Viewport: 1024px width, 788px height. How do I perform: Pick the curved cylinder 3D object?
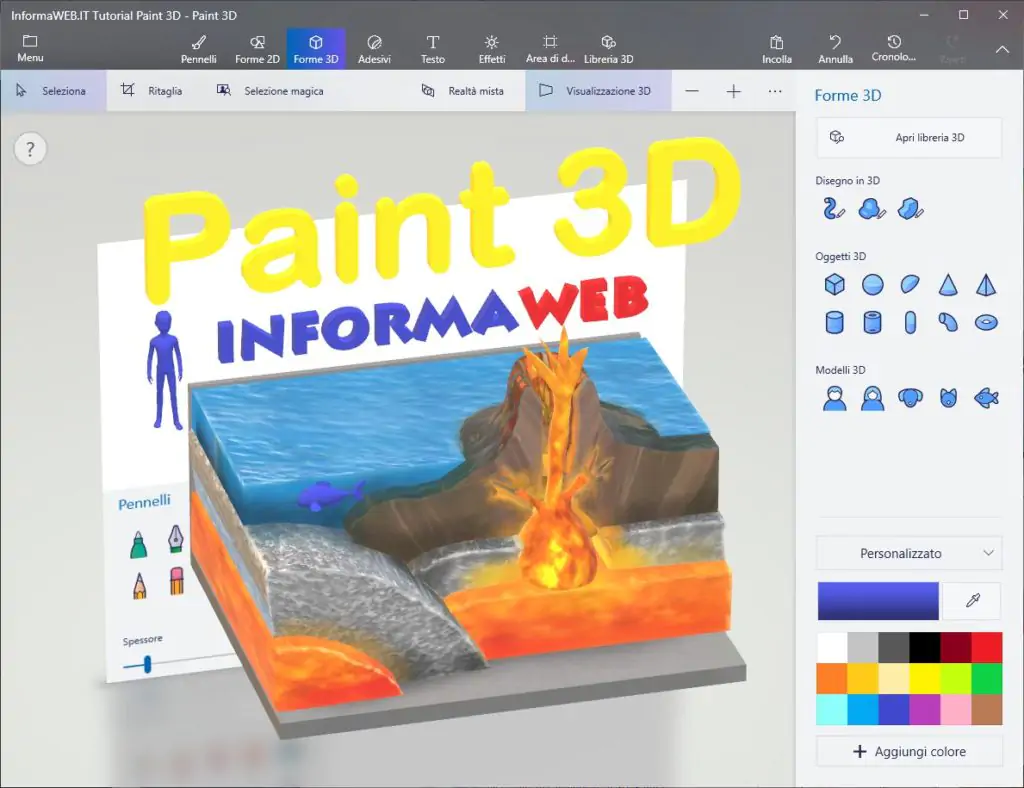pos(948,323)
